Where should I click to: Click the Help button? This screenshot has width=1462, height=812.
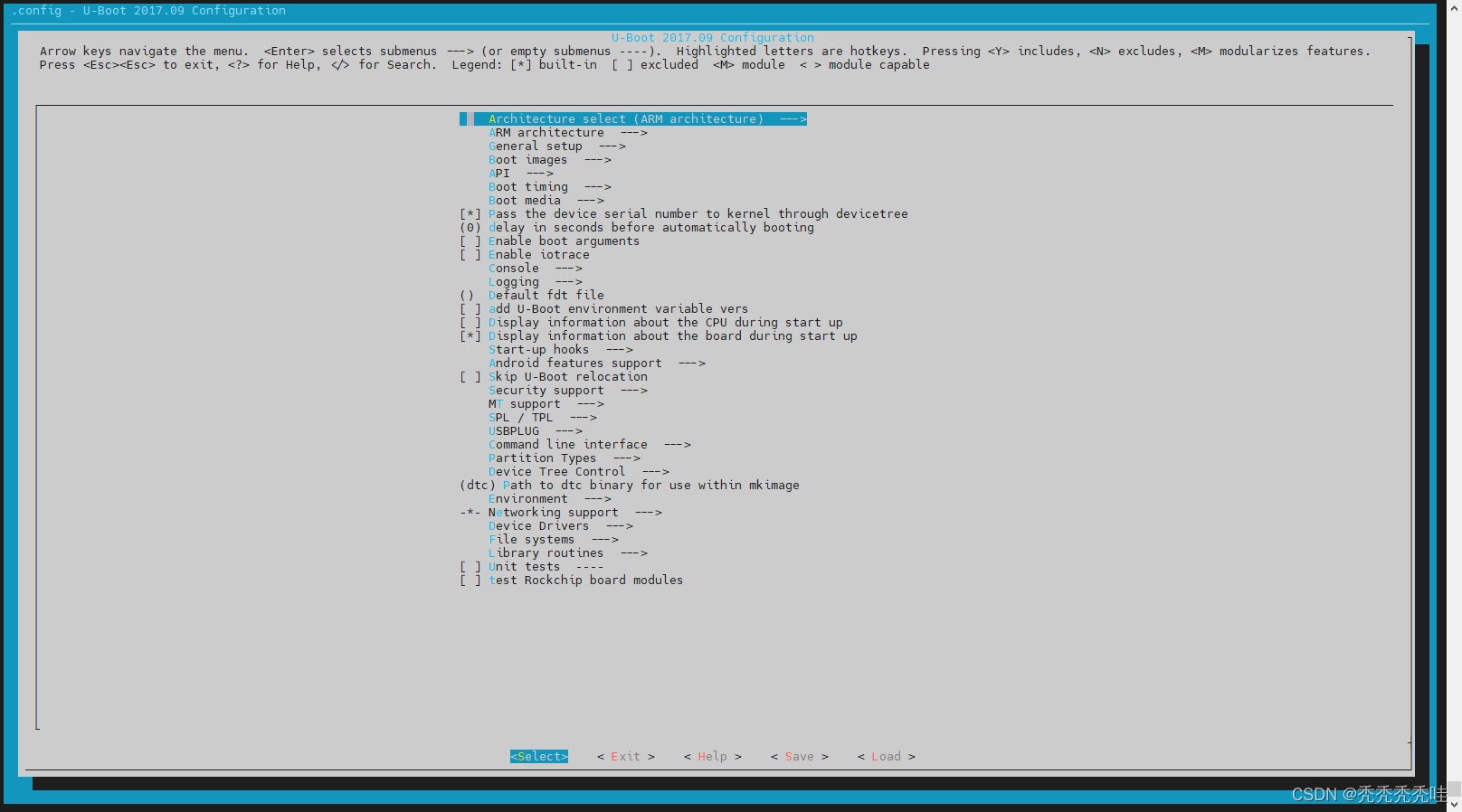[x=713, y=757]
